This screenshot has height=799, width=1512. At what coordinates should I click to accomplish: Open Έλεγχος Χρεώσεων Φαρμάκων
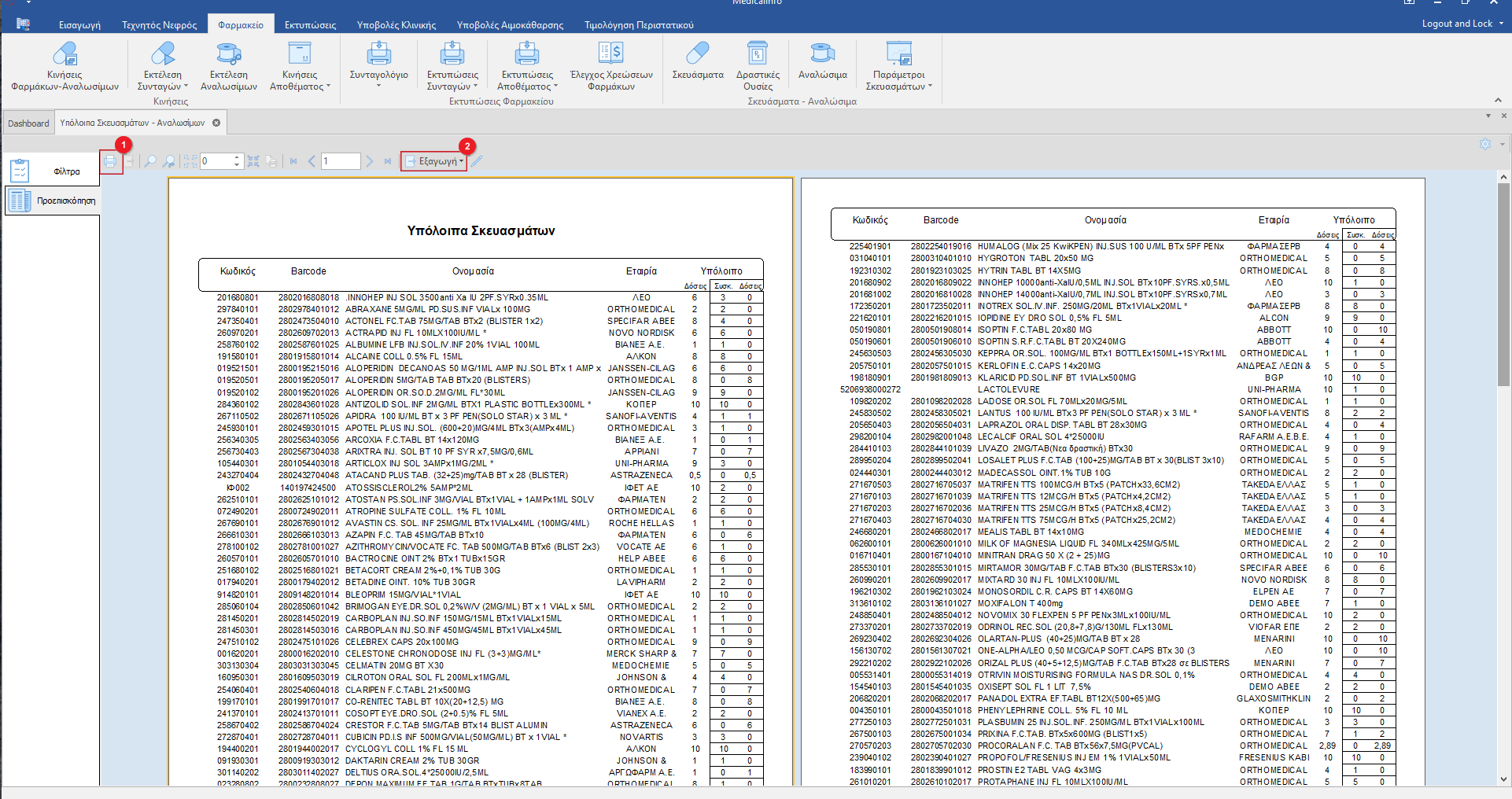coord(610,68)
